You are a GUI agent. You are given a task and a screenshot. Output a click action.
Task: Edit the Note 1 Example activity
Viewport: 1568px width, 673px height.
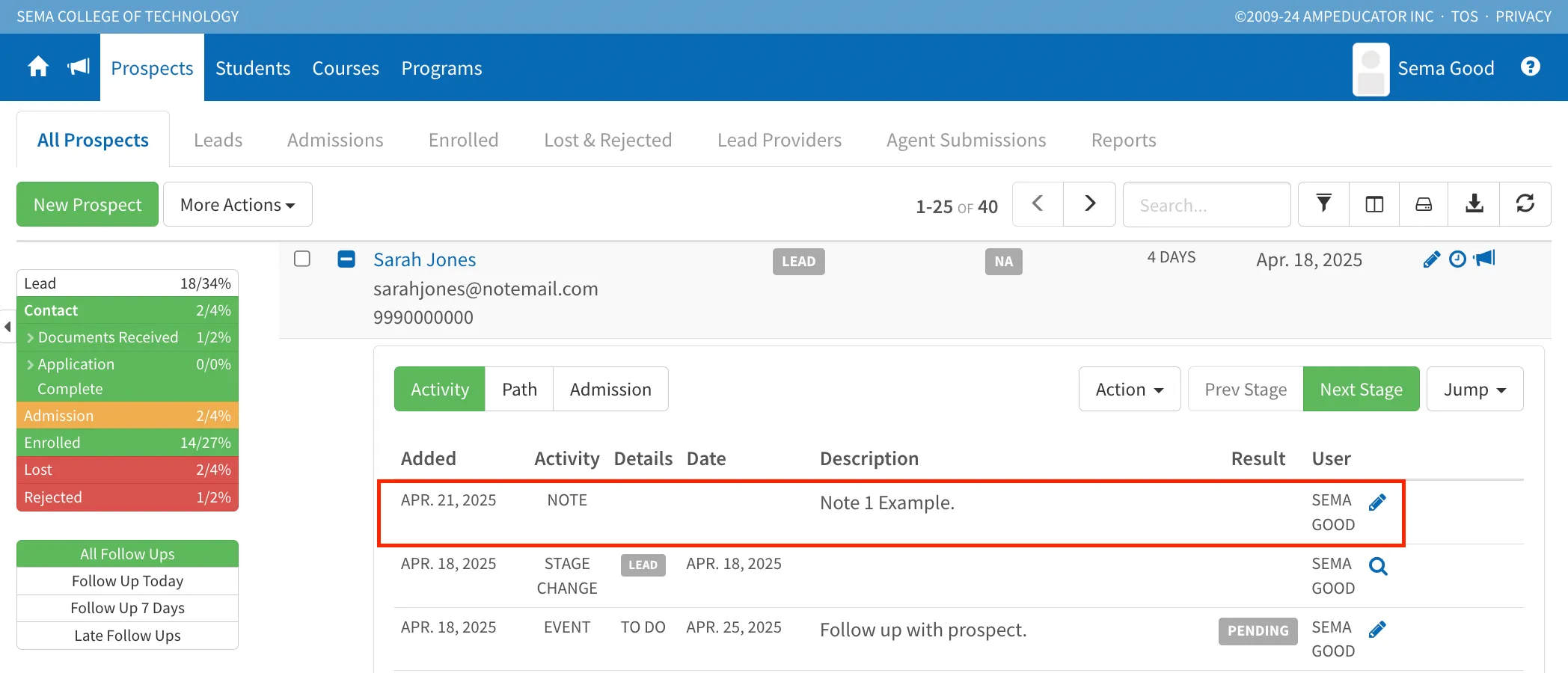(1377, 503)
